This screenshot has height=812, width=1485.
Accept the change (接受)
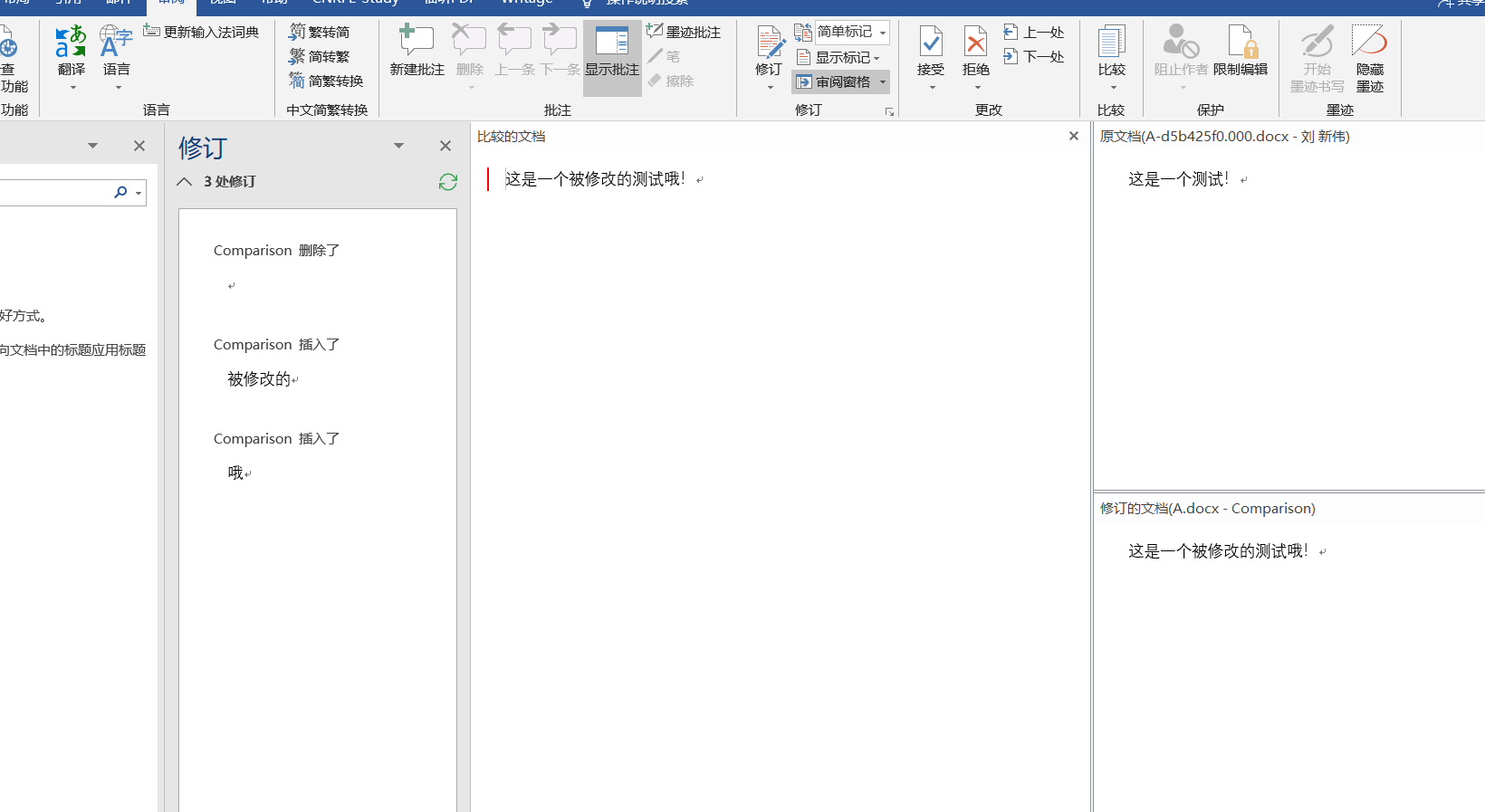[931, 49]
